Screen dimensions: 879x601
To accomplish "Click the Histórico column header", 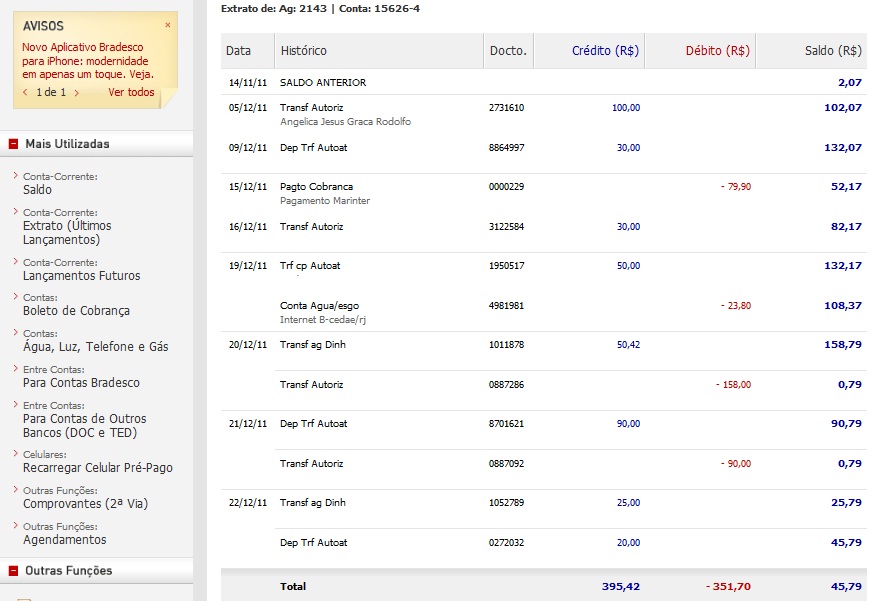I will [x=304, y=50].
